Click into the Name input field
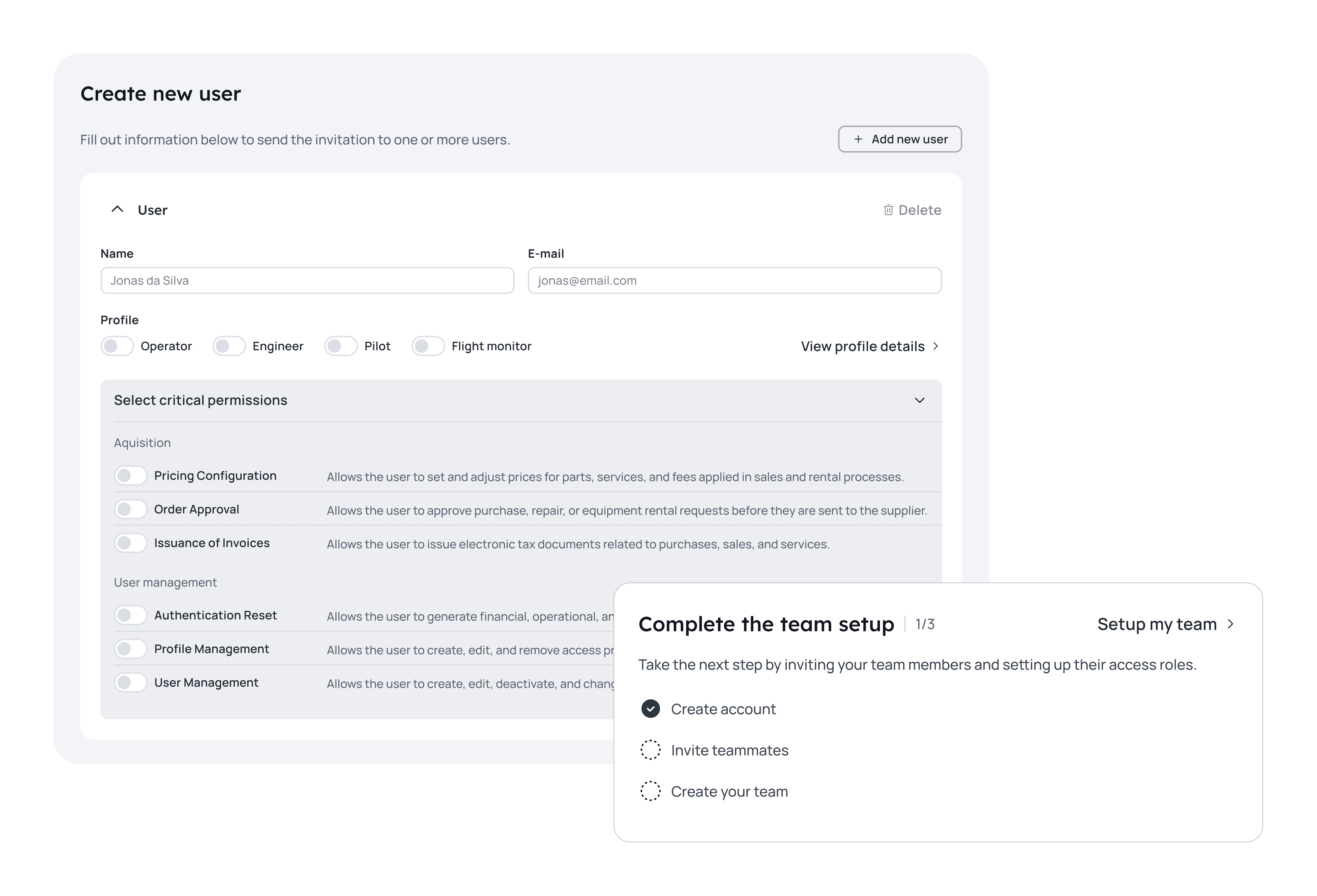The height and width of the screenshot is (896, 1317). [x=307, y=281]
